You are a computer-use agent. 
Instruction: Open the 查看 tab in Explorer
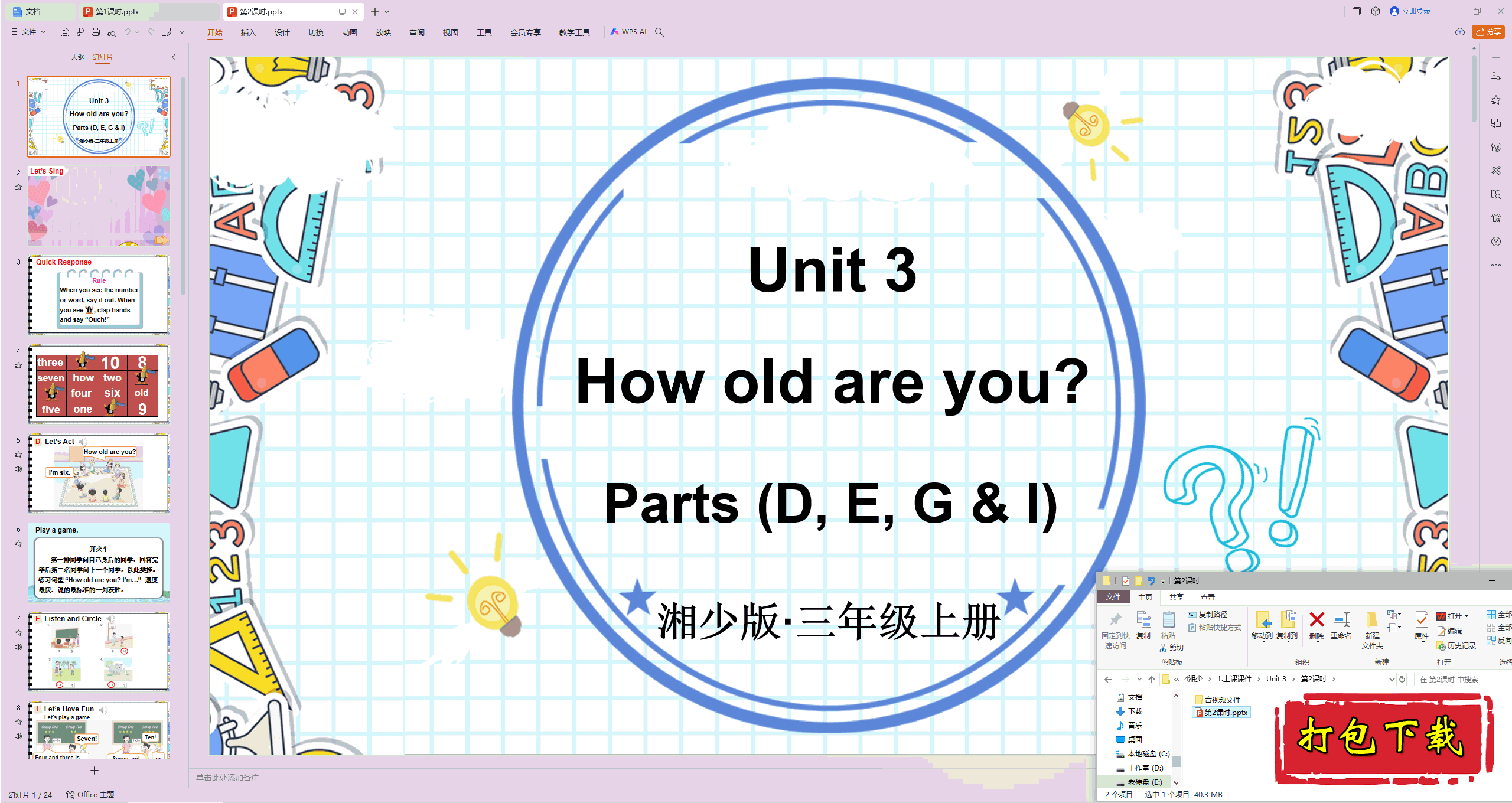[1208, 597]
